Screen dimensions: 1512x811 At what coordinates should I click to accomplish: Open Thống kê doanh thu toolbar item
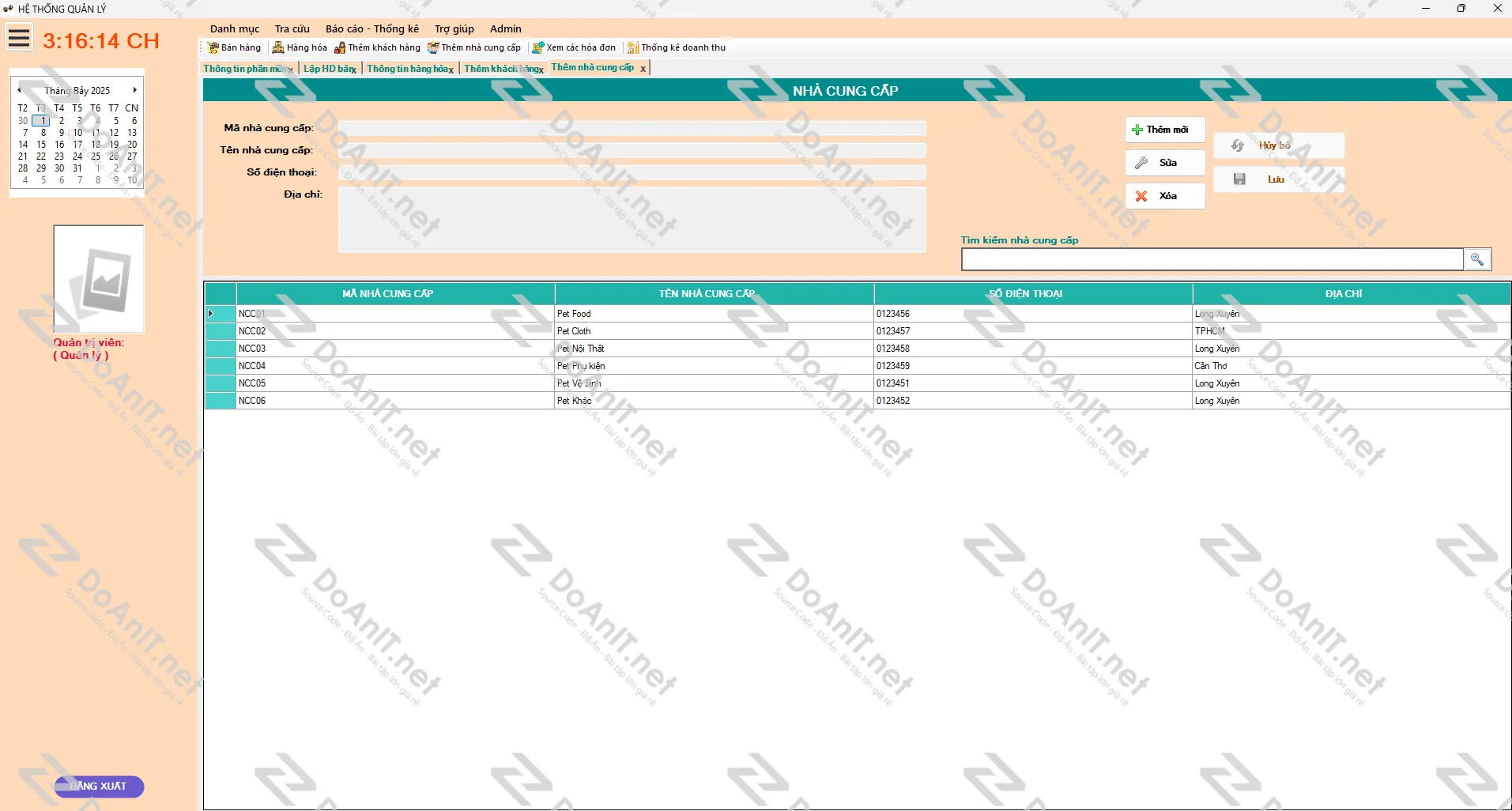point(677,47)
